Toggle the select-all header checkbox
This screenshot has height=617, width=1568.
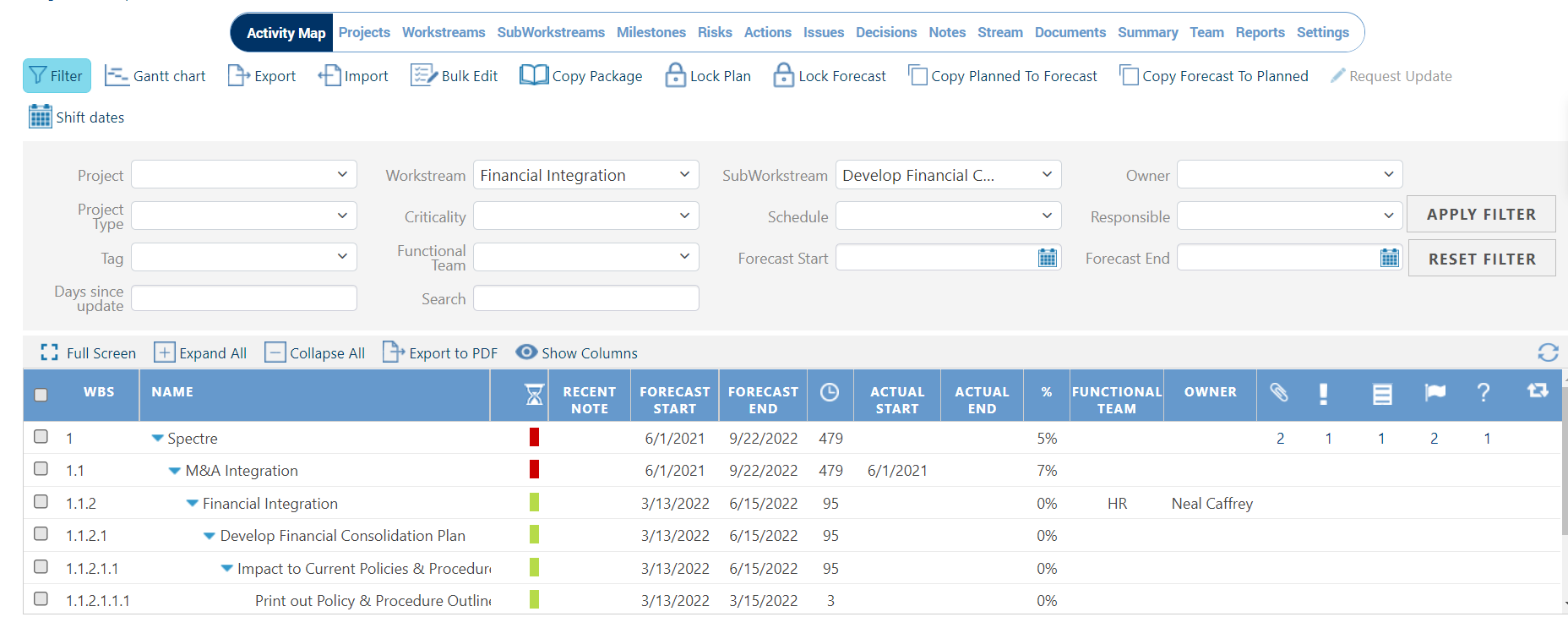41,395
